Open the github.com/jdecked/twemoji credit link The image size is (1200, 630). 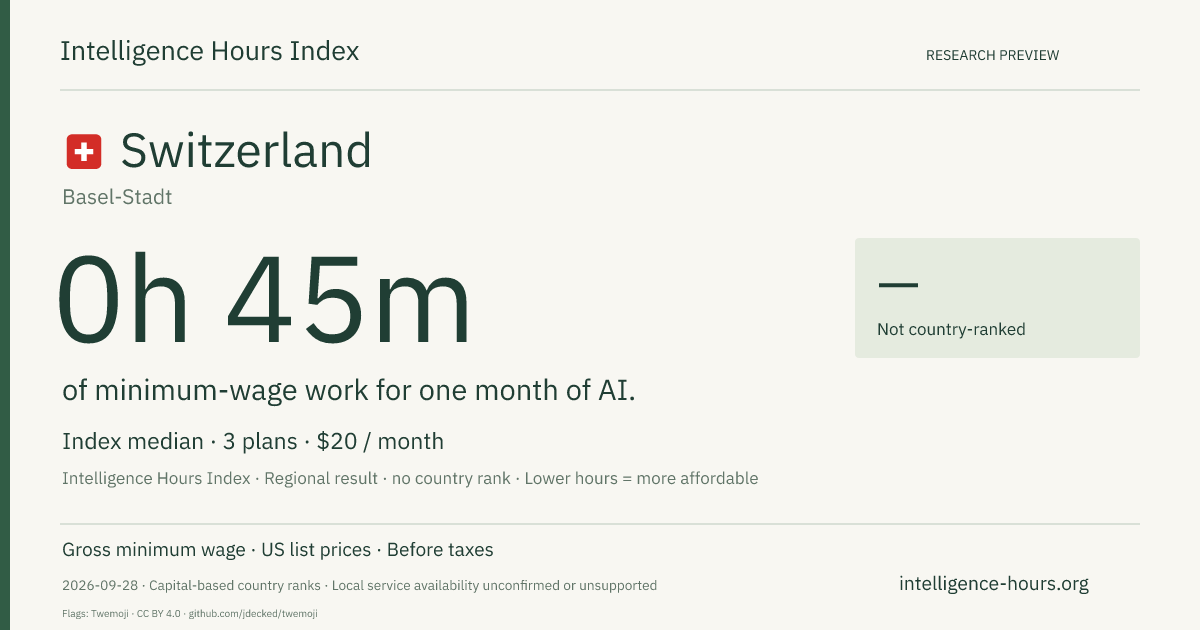tap(253, 613)
